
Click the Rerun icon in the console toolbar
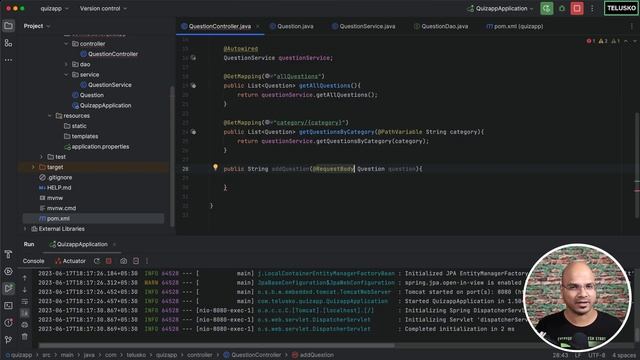point(97,261)
